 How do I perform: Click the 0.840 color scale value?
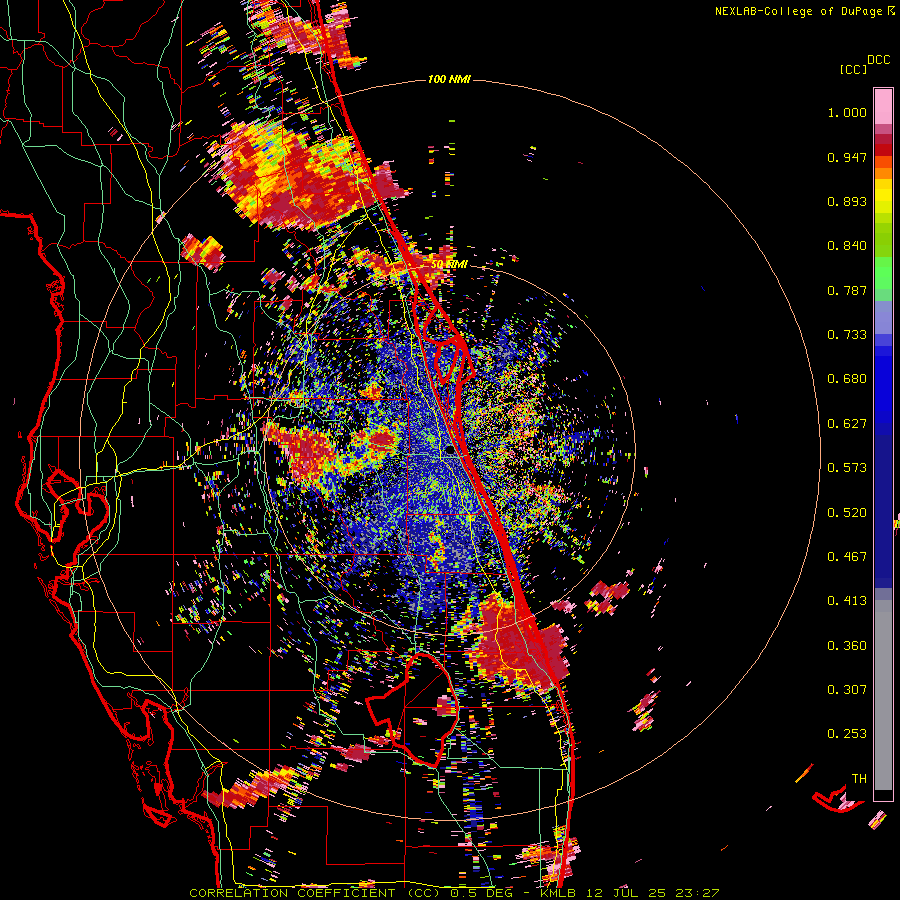coord(847,246)
